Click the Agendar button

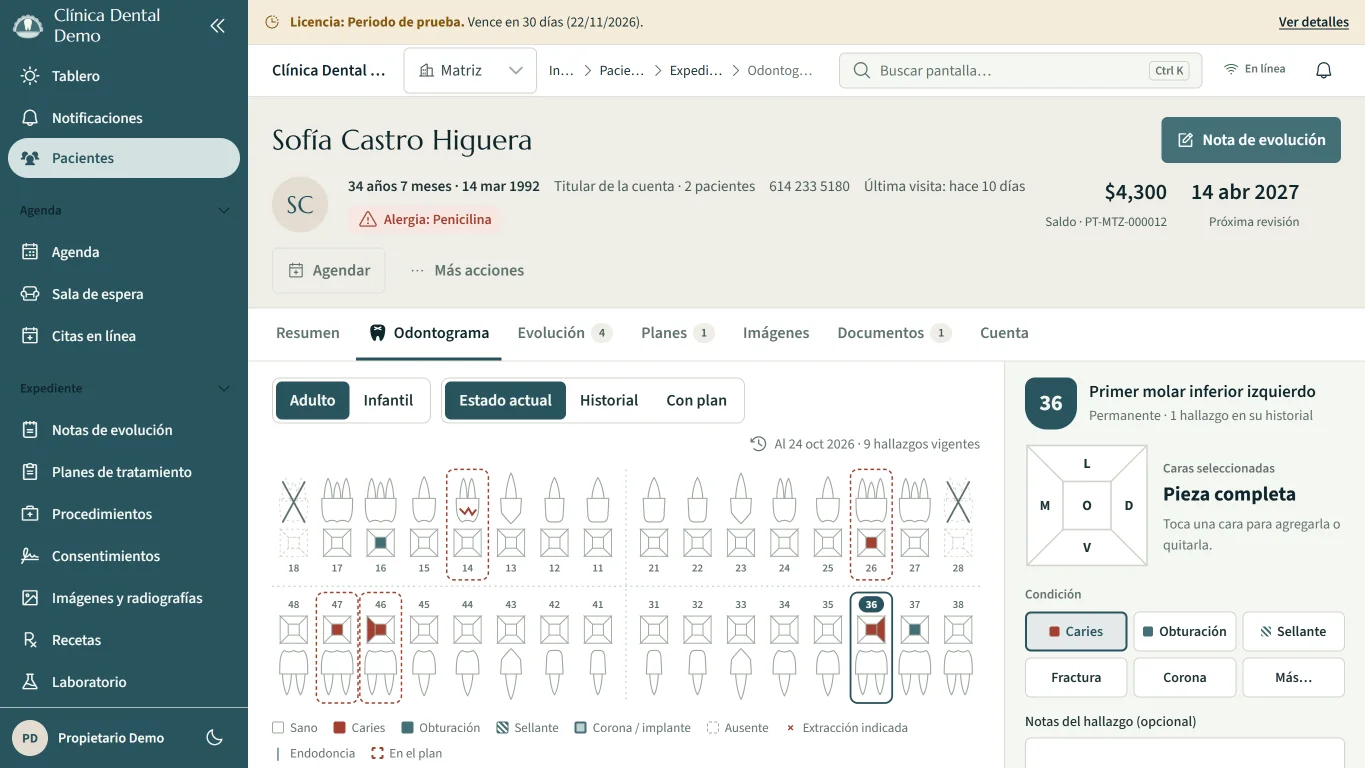coord(329,270)
